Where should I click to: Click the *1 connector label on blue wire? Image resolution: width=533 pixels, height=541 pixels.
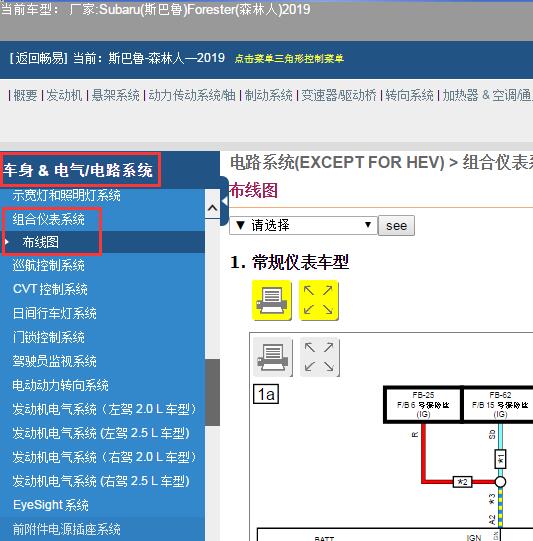501,459
